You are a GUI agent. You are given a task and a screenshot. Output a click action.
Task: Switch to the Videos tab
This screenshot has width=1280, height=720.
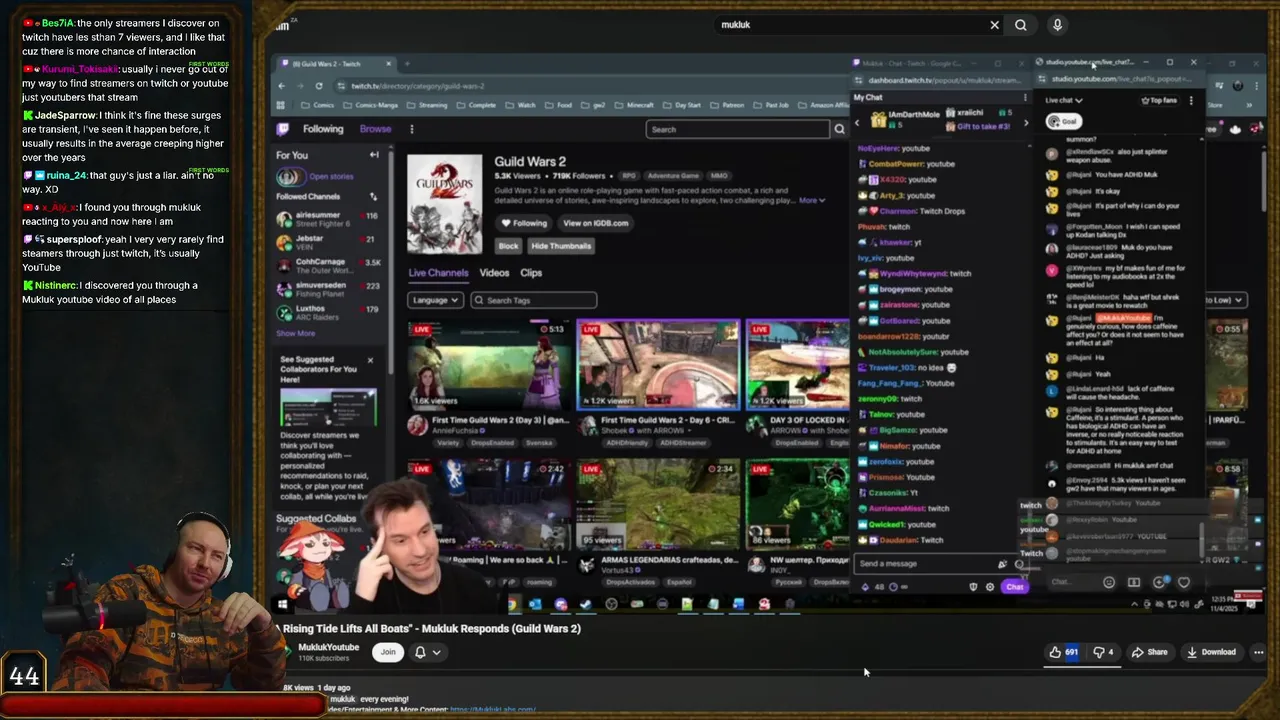[494, 273]
